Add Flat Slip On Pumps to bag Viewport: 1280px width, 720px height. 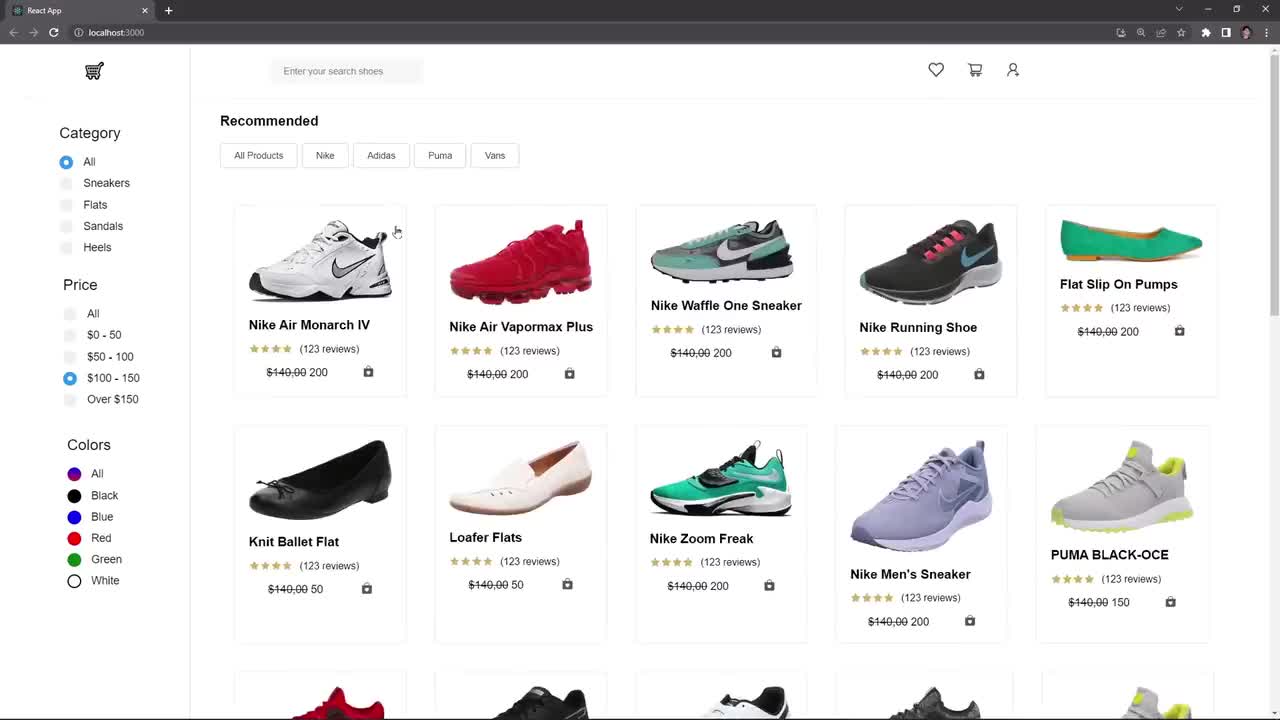point(1179,331)
